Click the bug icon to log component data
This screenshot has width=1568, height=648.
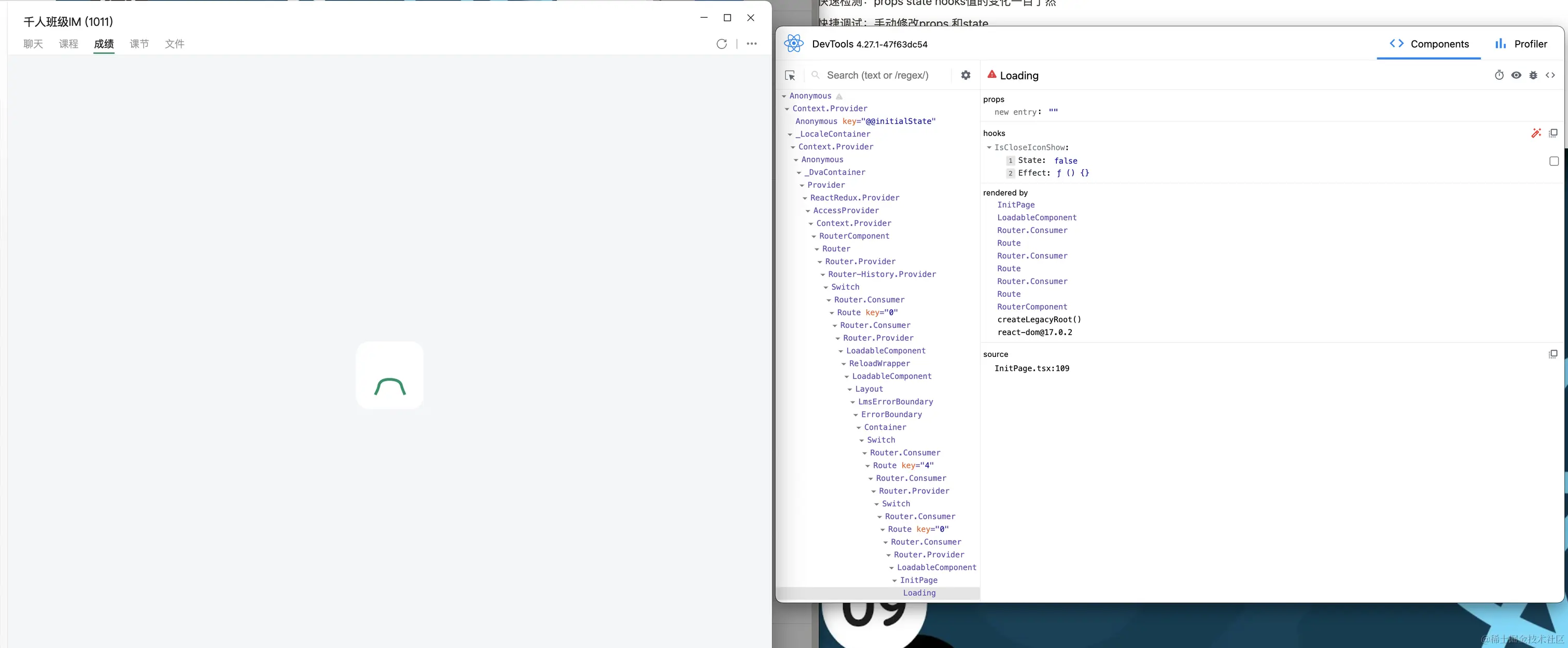pos(1533,75)
